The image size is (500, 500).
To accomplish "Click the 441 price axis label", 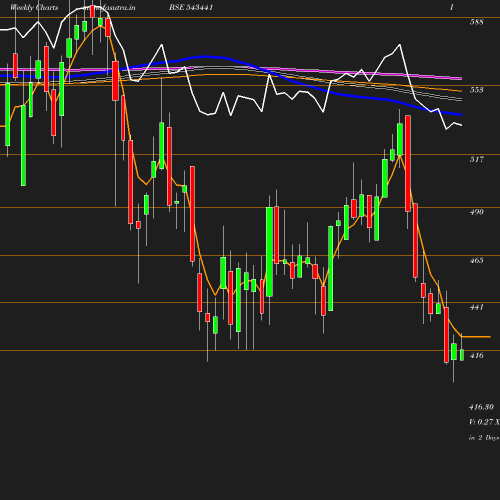I will [476, 307].
